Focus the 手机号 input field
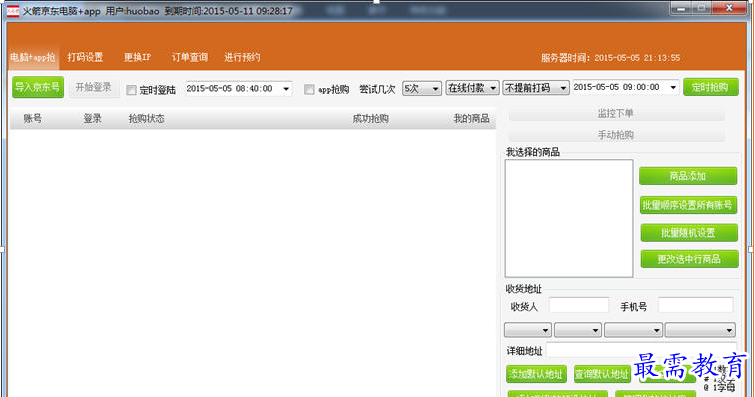This screenshot has width=755, height=397. click(695, 306)
